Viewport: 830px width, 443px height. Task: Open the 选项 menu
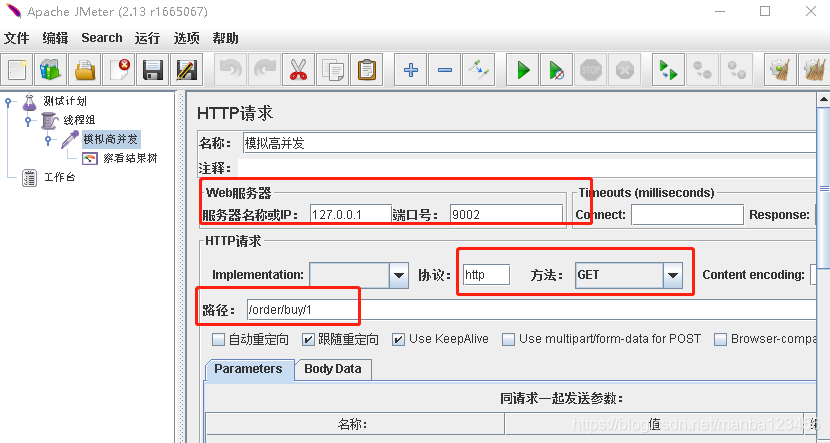click(x=186, y=38)
